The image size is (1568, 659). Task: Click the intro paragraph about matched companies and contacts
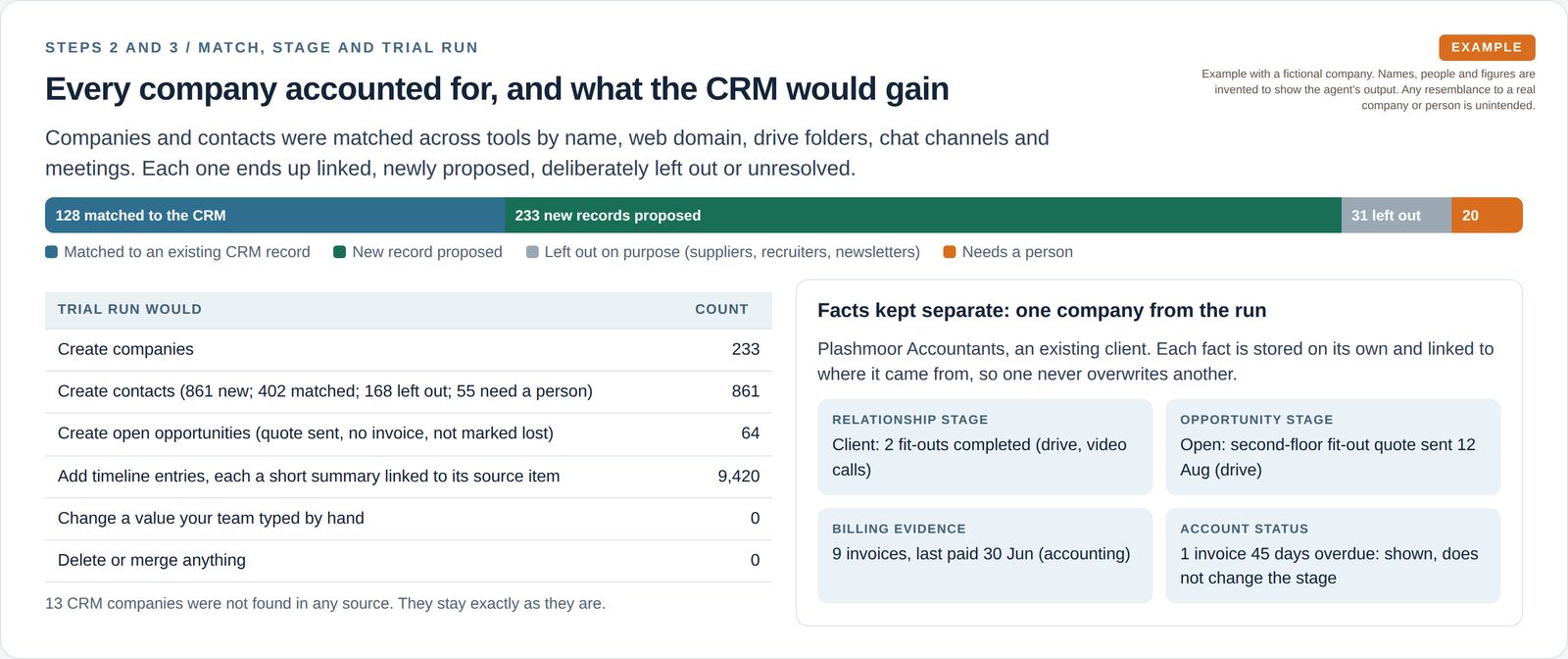pyautogui.click(x=547, y=153)
